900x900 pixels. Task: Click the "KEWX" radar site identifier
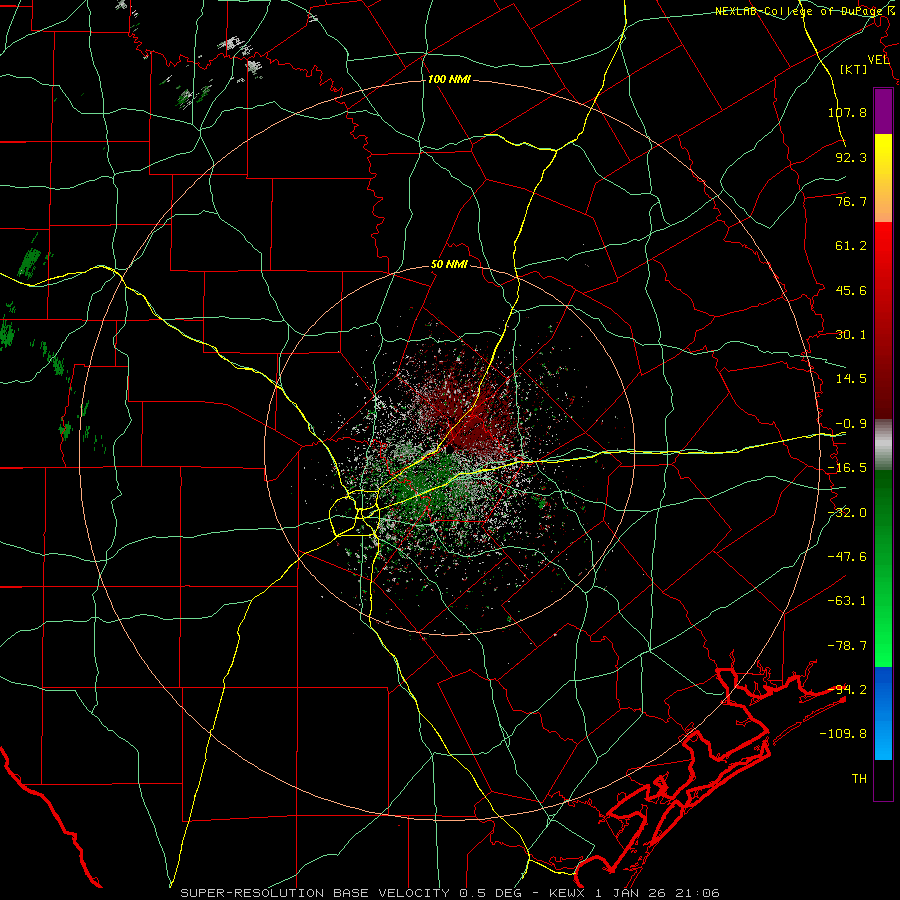click(x=567, y=893)
